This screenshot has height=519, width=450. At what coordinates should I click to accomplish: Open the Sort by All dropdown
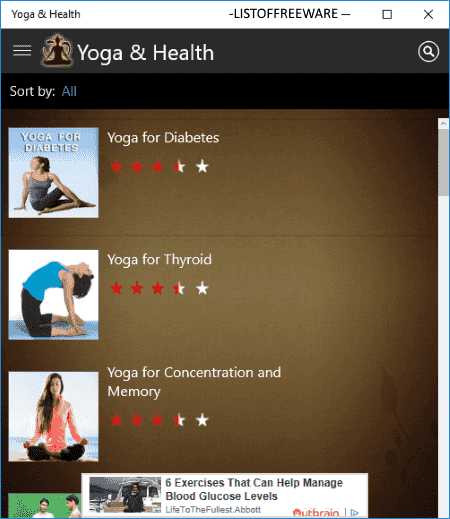coord(69,91)
